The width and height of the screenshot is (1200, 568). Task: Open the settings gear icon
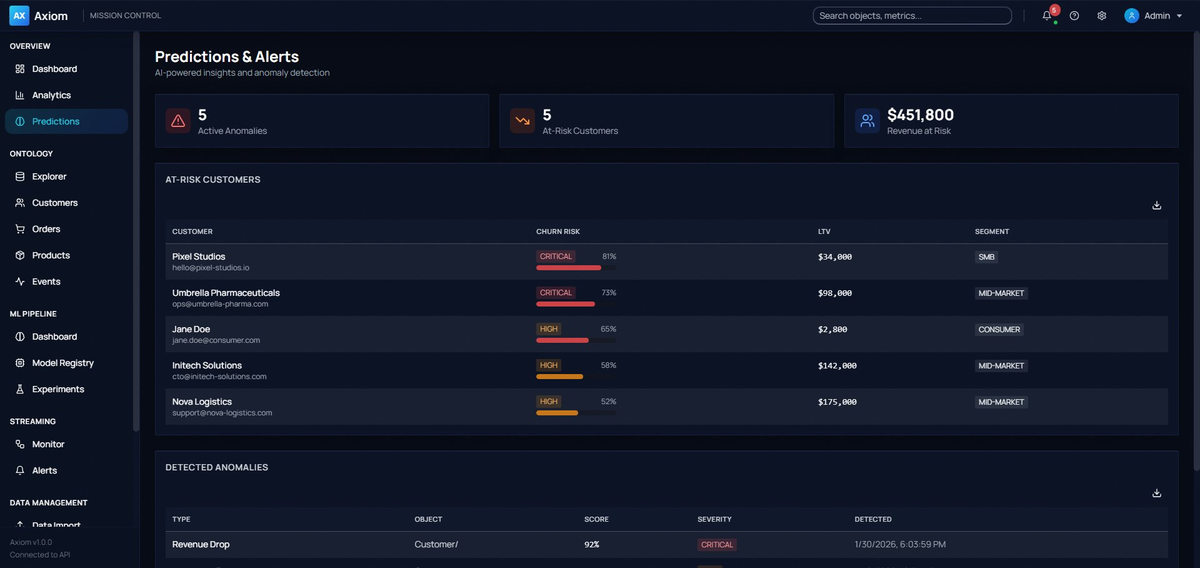pyautogui.click(x=1102, y=16)
